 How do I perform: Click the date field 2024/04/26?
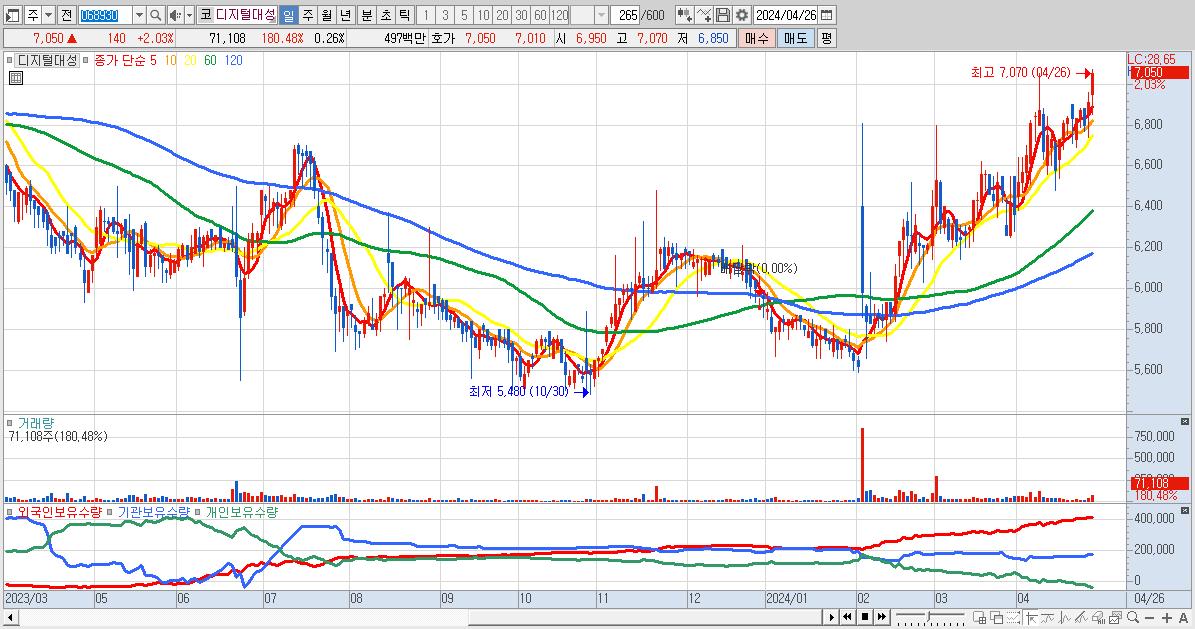(x=786, y=15)
